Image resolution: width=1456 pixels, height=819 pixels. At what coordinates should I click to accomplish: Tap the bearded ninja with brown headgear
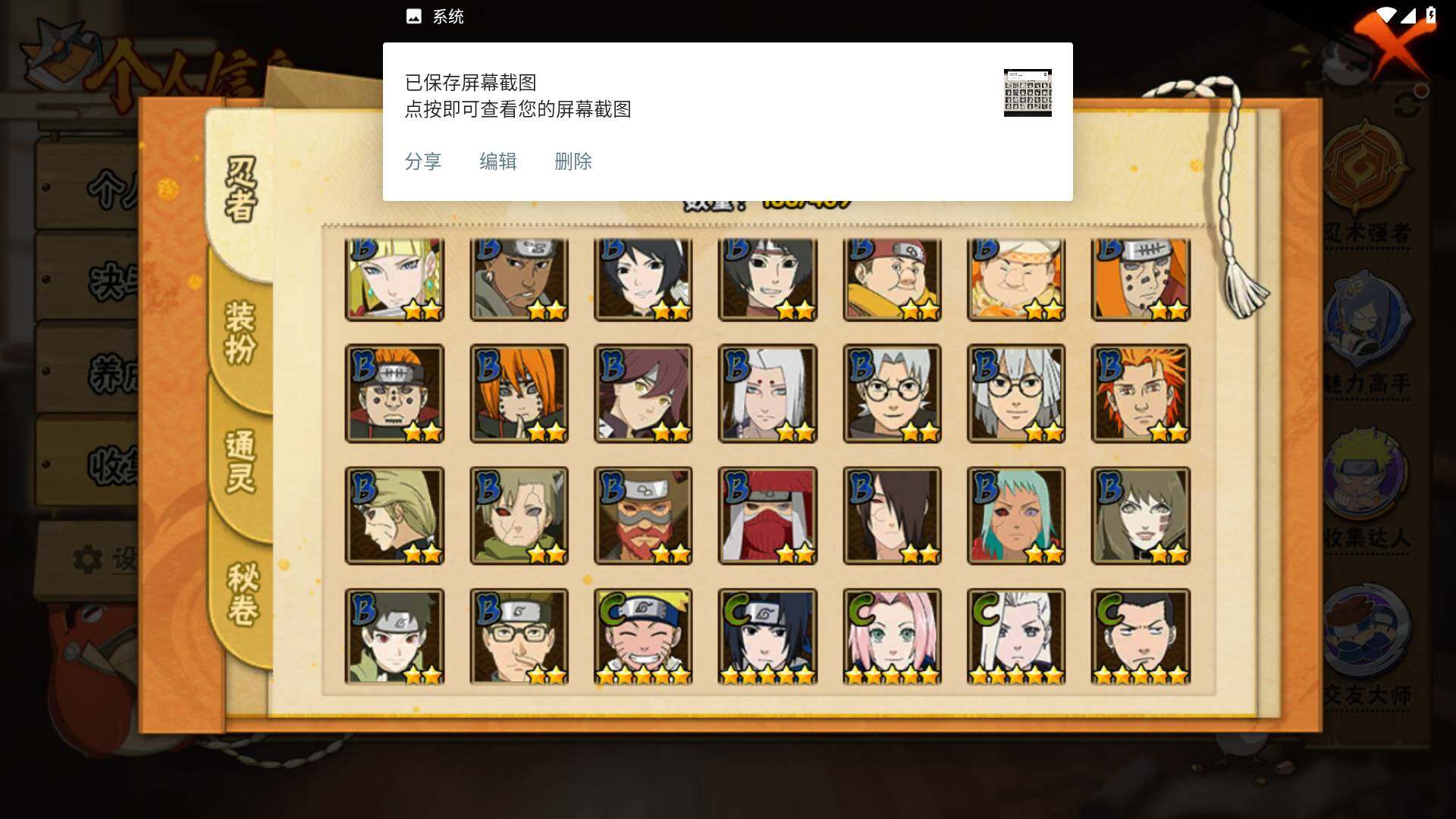643,516
